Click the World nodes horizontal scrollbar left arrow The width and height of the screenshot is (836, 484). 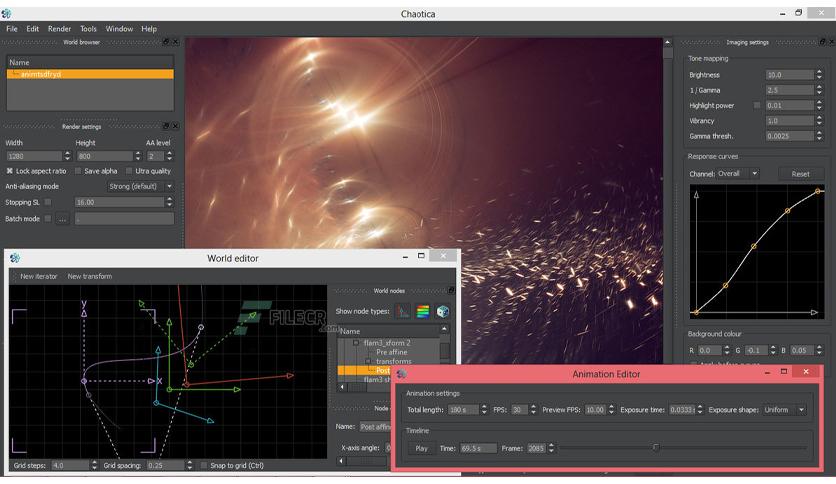point(342,387)
